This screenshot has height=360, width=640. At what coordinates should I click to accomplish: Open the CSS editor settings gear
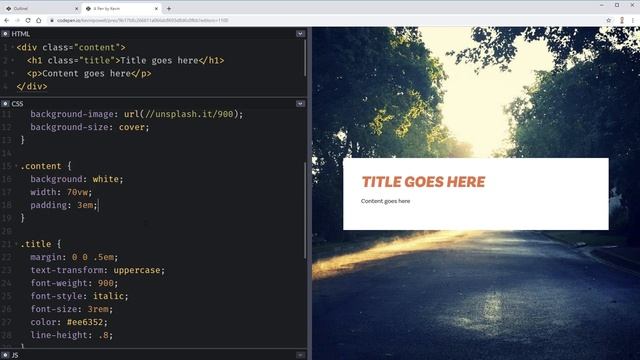click(x=5, y=104)
